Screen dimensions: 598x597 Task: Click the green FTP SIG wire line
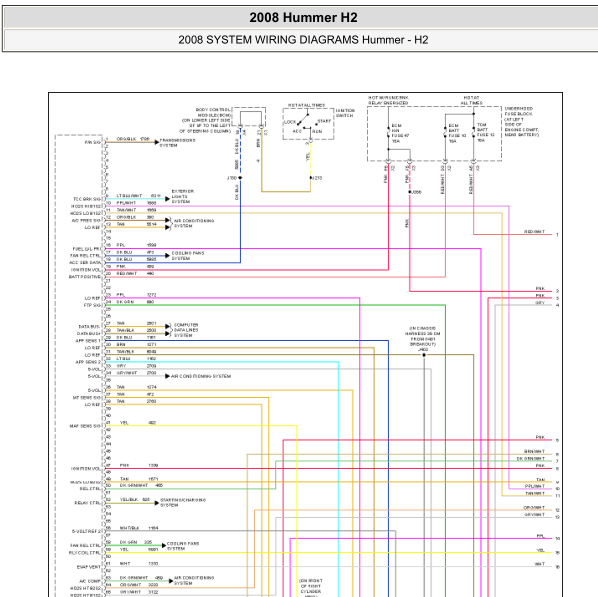coord(275,305)
